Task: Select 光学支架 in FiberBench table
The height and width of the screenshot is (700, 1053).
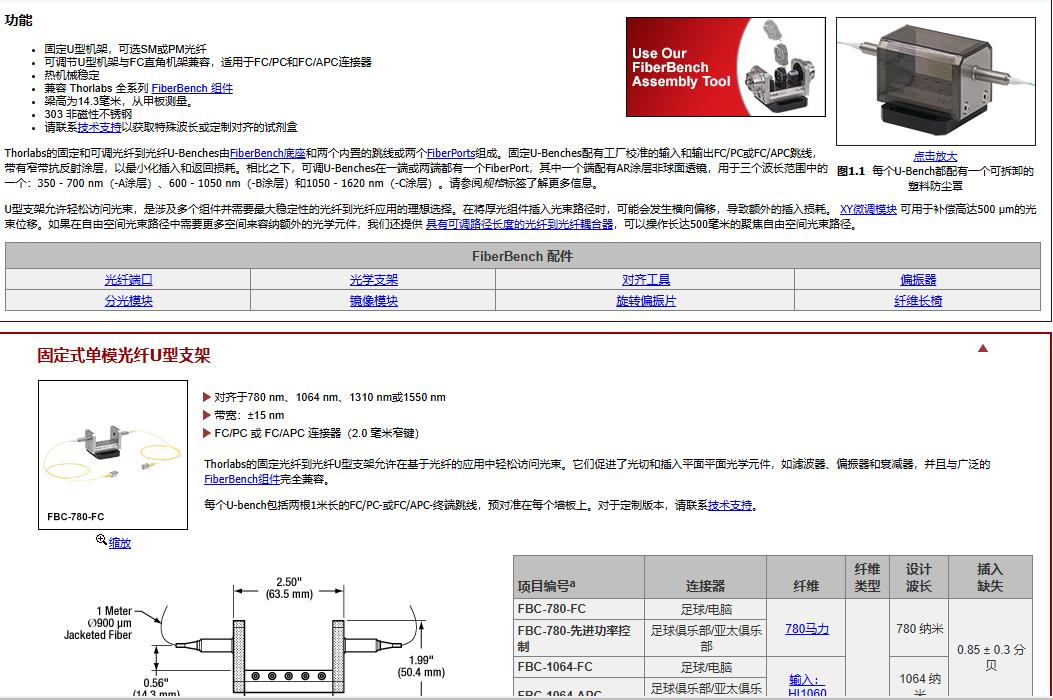Action: point(373,279)
